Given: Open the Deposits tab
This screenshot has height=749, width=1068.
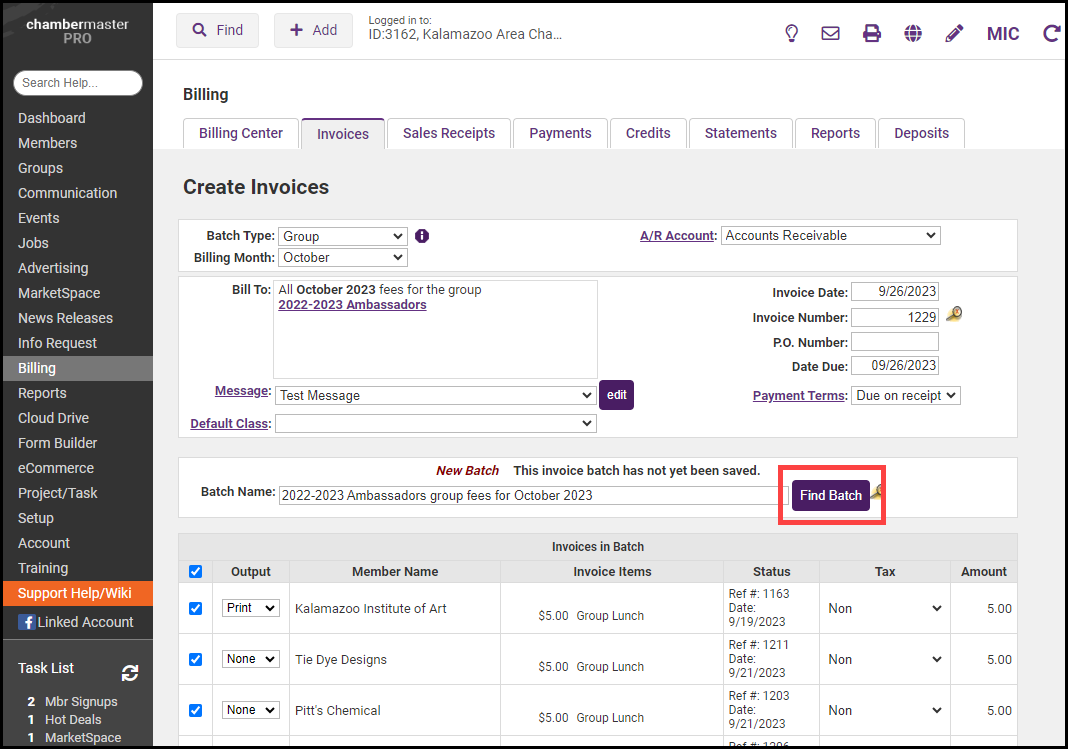Looking at the screenshot, I should pos(921,133).
